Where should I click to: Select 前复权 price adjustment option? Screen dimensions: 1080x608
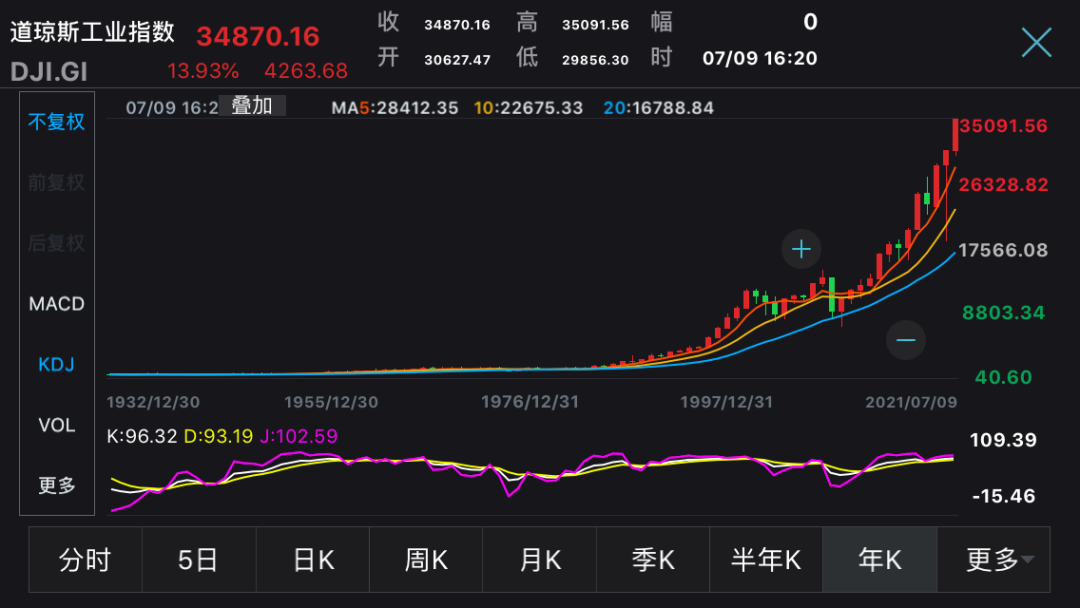point(56,182)
